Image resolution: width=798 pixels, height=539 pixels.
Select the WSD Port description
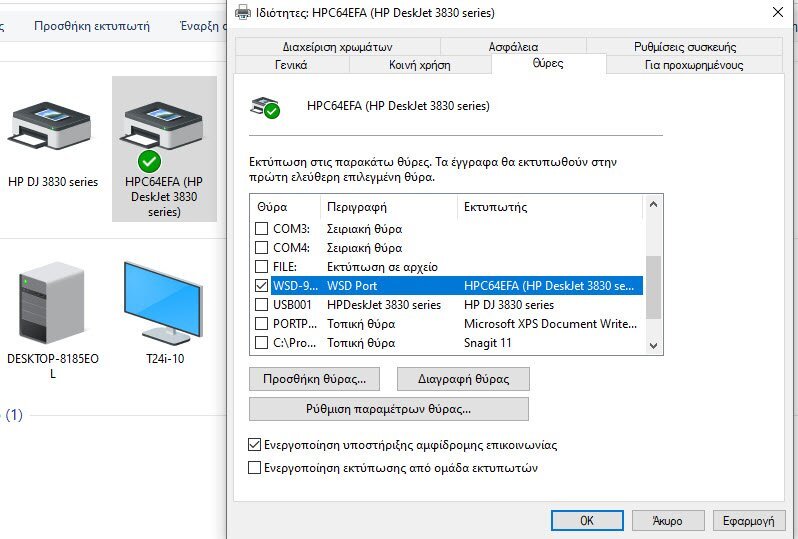[x=352, y=286]
